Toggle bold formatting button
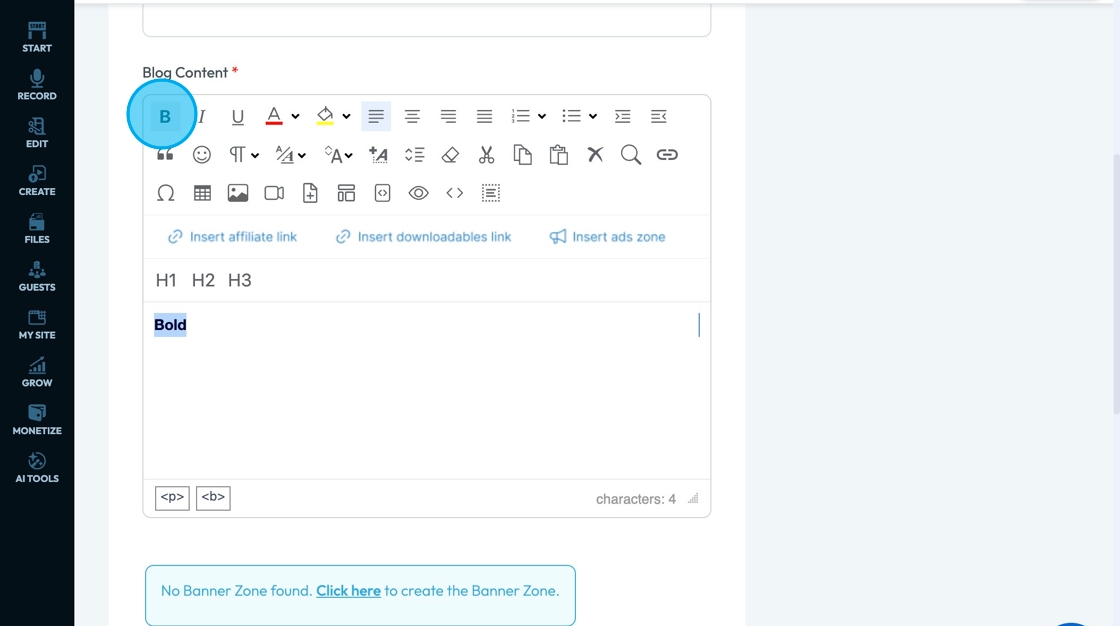 click(165, 116)
